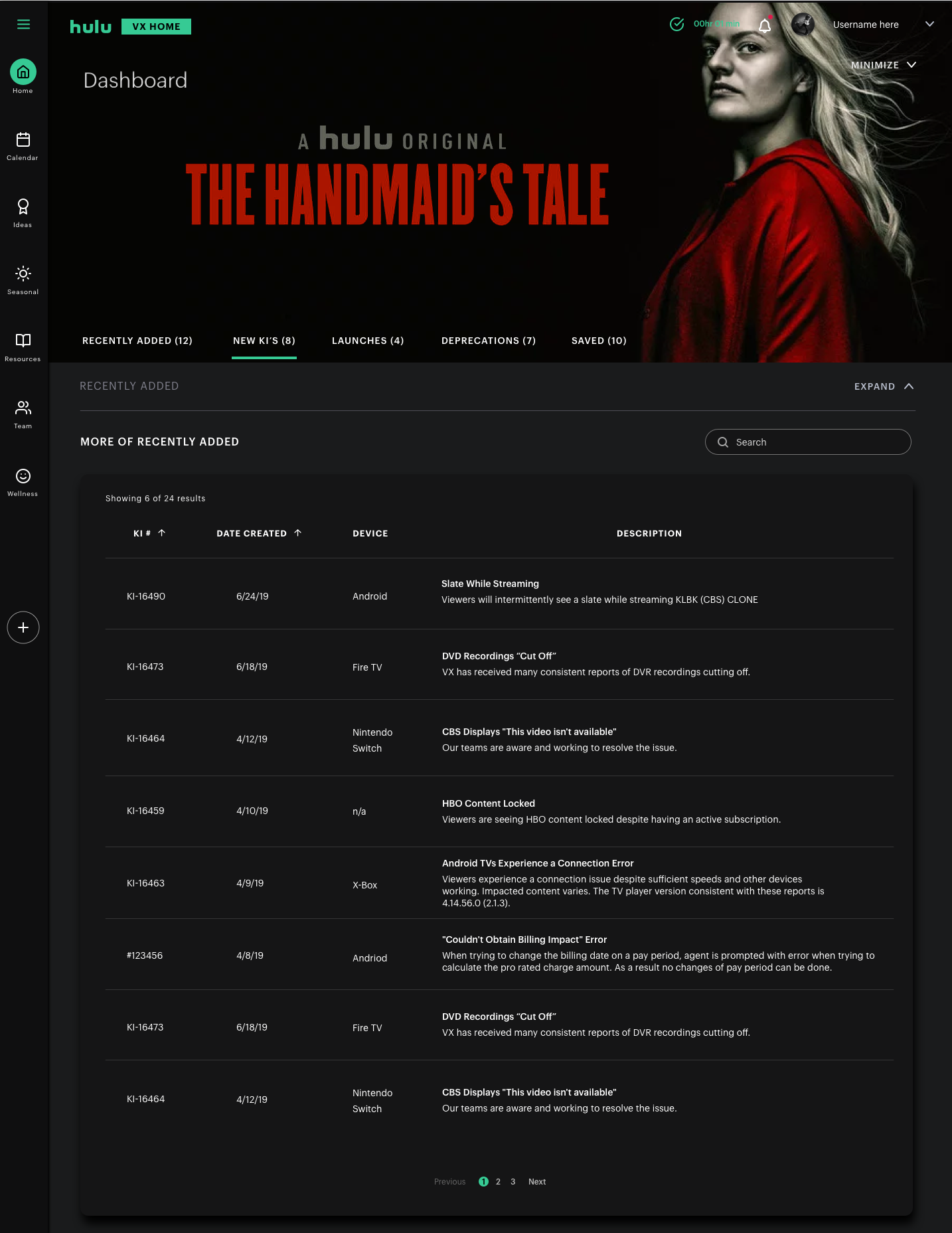Go to page 3 of results
This screenshot has height=1233, width=952.
click(x=513, y=1182)
